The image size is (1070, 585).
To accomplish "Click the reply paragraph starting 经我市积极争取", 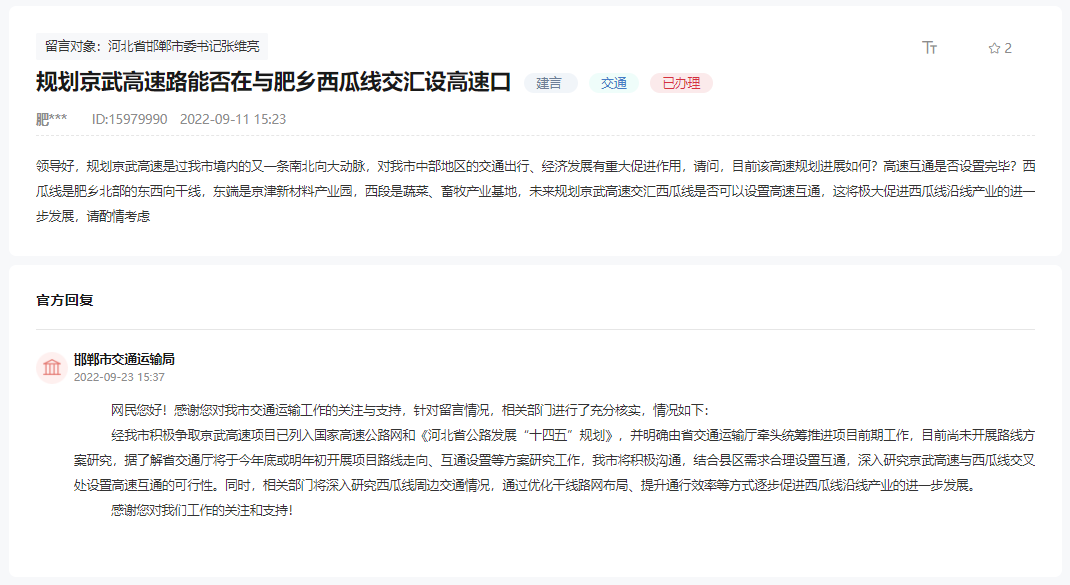I will point(554,460).
